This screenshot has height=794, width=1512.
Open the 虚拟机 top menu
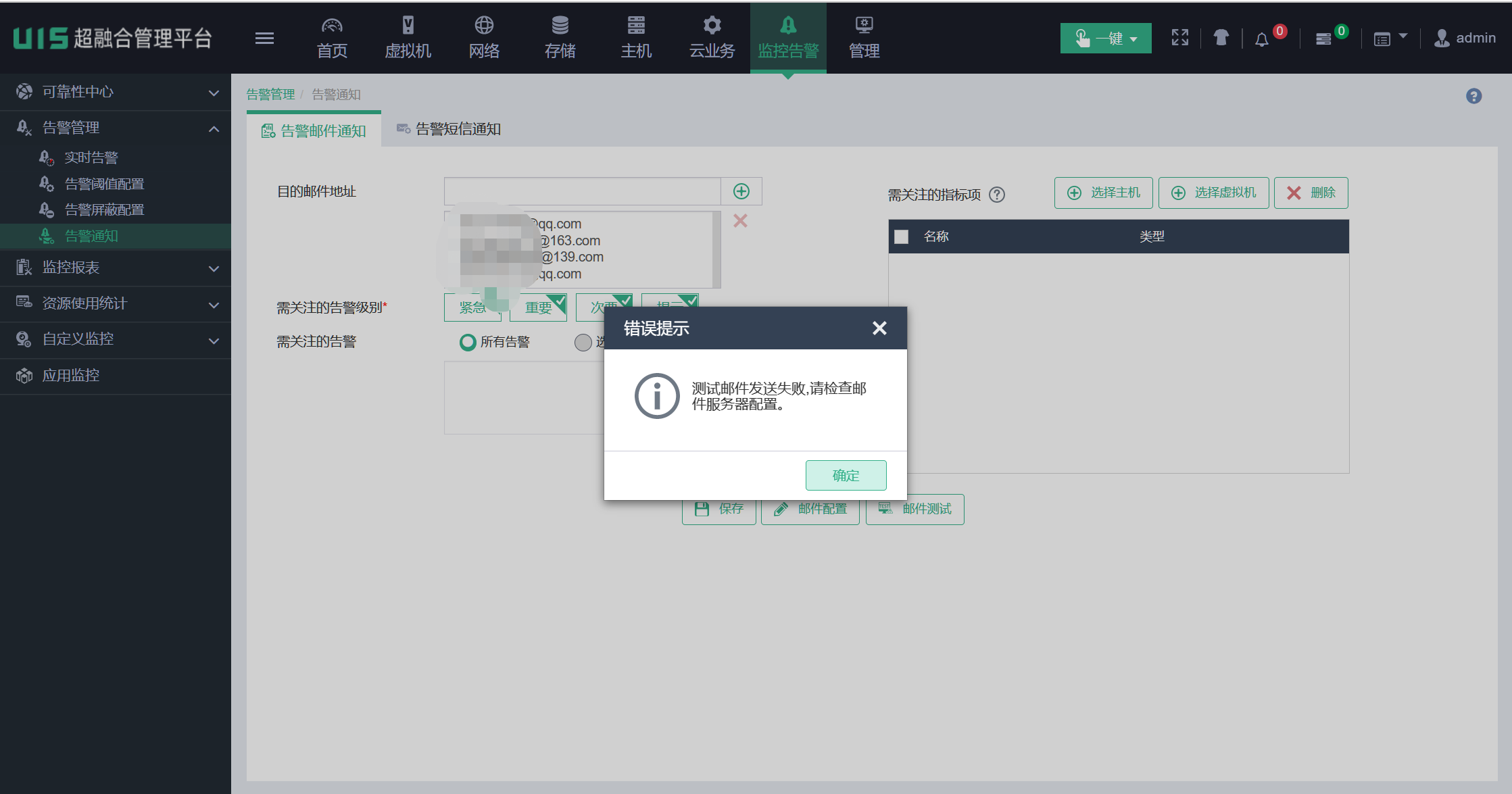click(408, 38)
